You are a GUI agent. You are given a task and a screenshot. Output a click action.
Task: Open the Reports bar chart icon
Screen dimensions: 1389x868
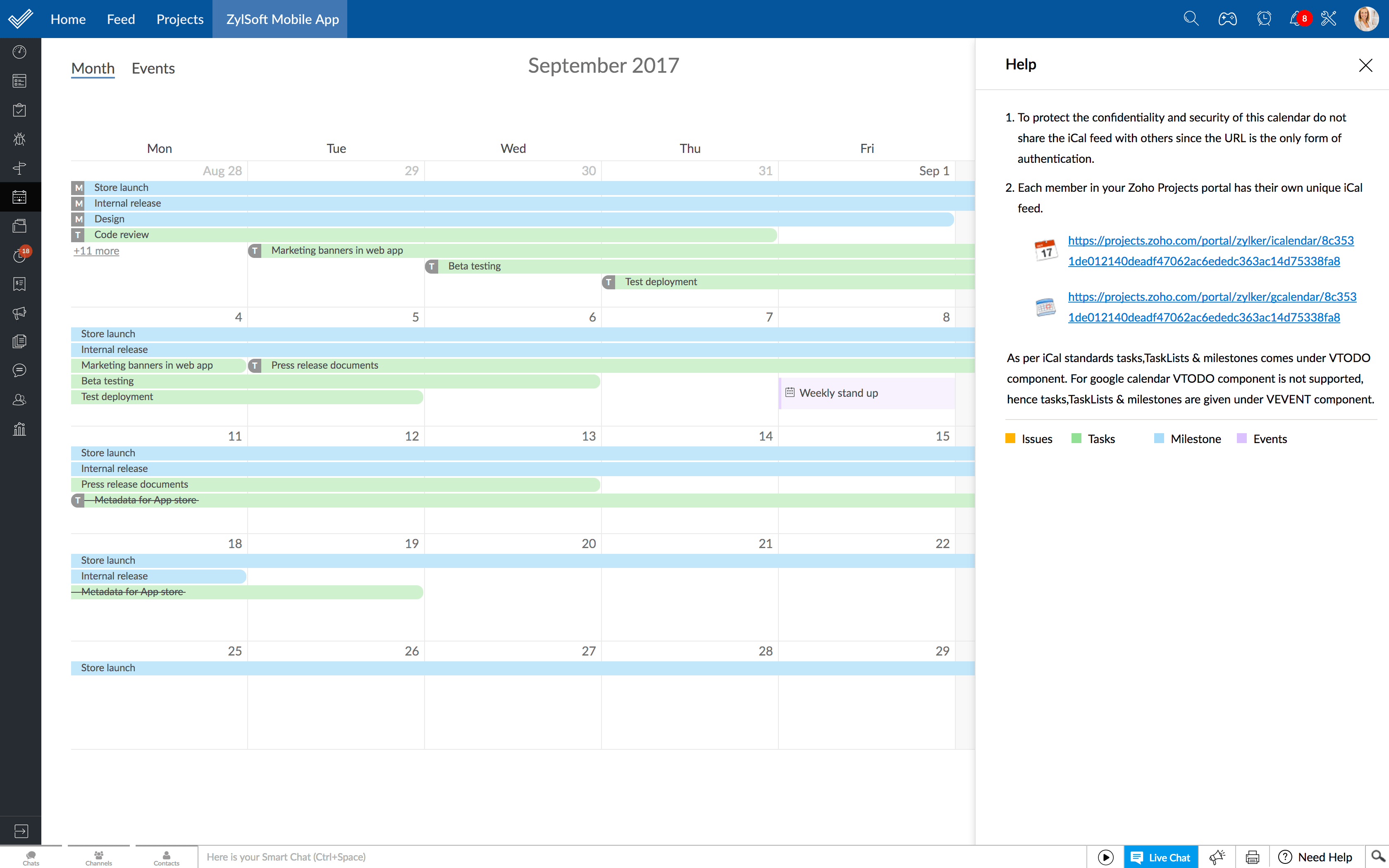point(19,429)
